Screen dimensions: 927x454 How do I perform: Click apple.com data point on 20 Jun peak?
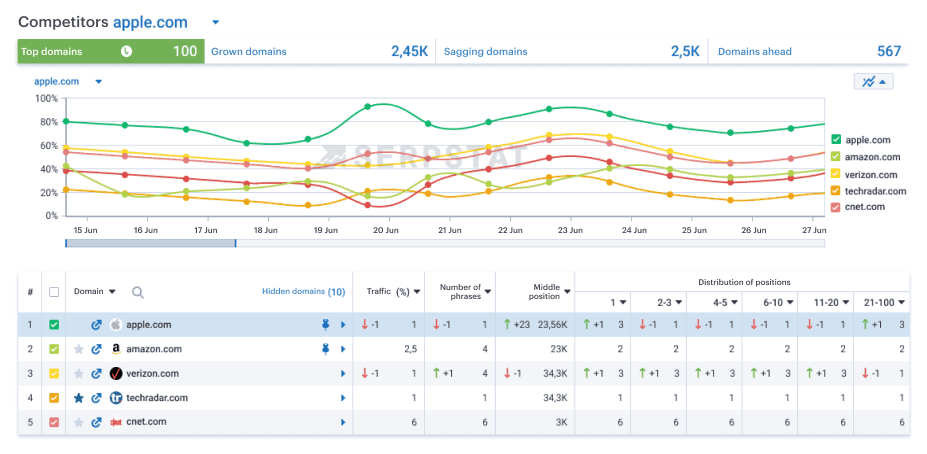367,106
